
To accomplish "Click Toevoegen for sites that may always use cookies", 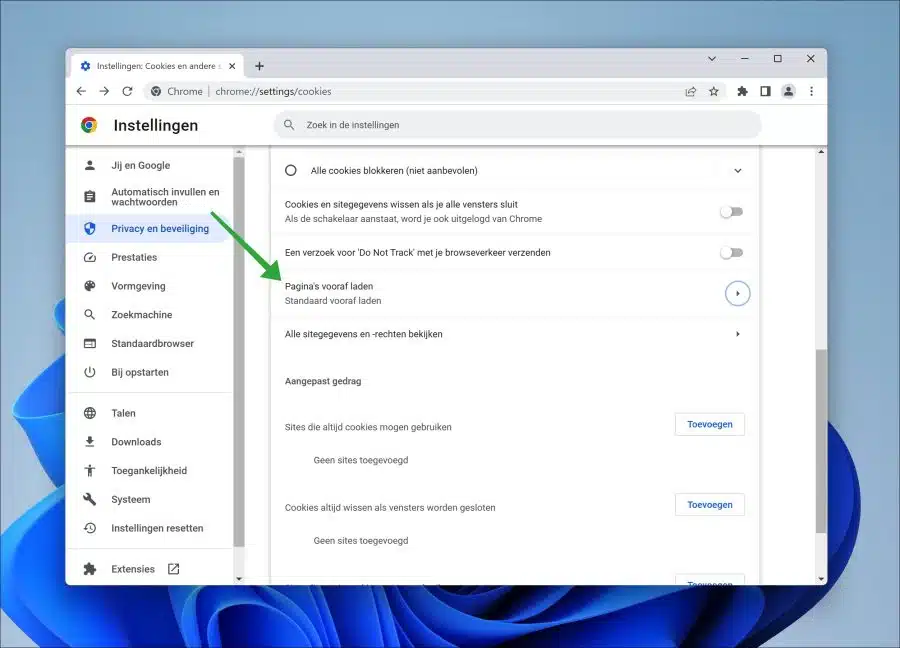I will pos(709,424).
